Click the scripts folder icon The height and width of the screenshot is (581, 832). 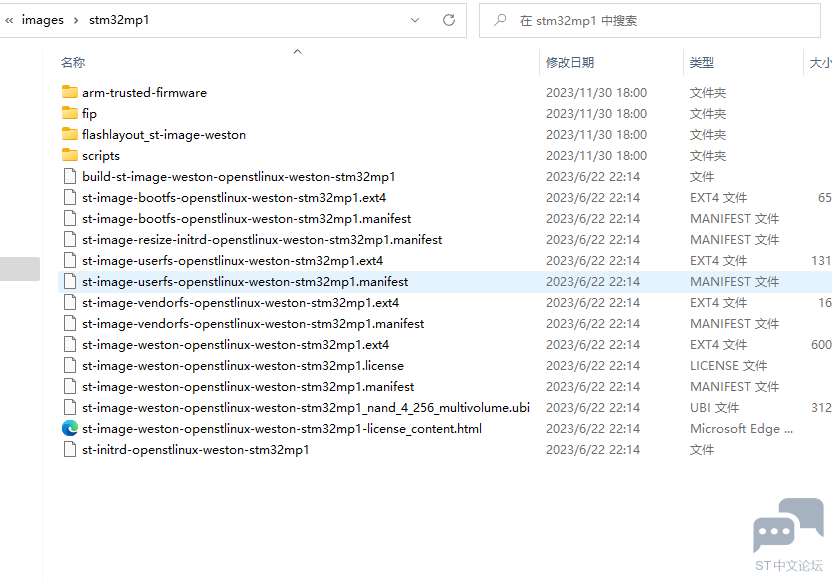tap(70, 155)
